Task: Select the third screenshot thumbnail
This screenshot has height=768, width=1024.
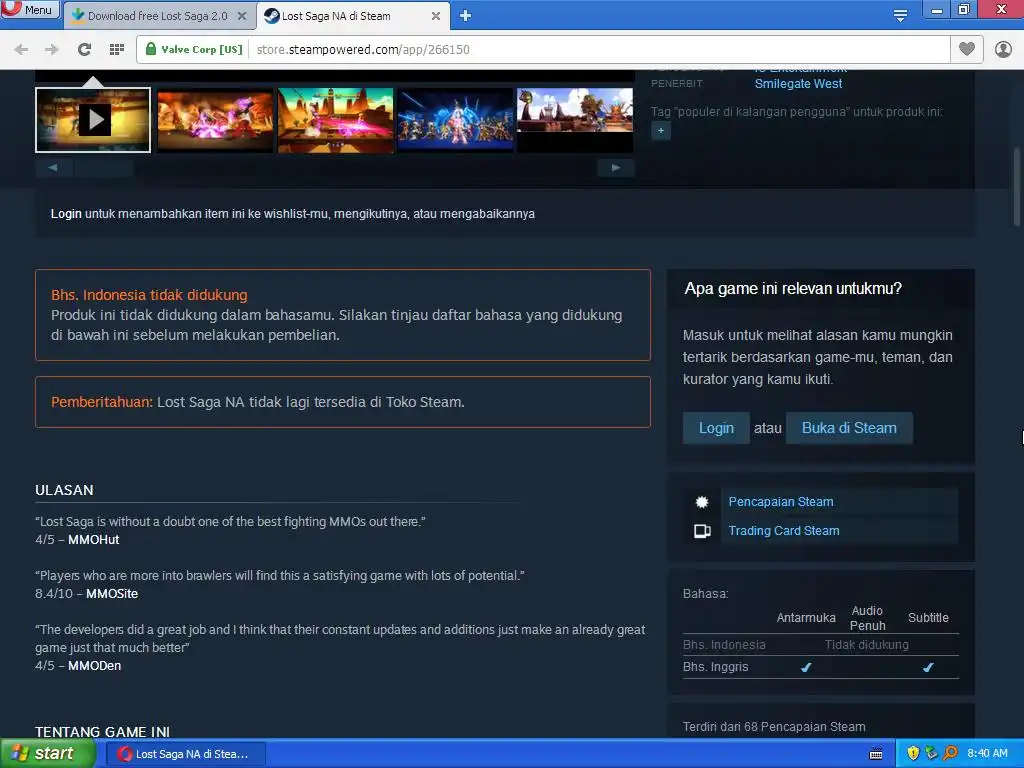Action: point(336,120)
